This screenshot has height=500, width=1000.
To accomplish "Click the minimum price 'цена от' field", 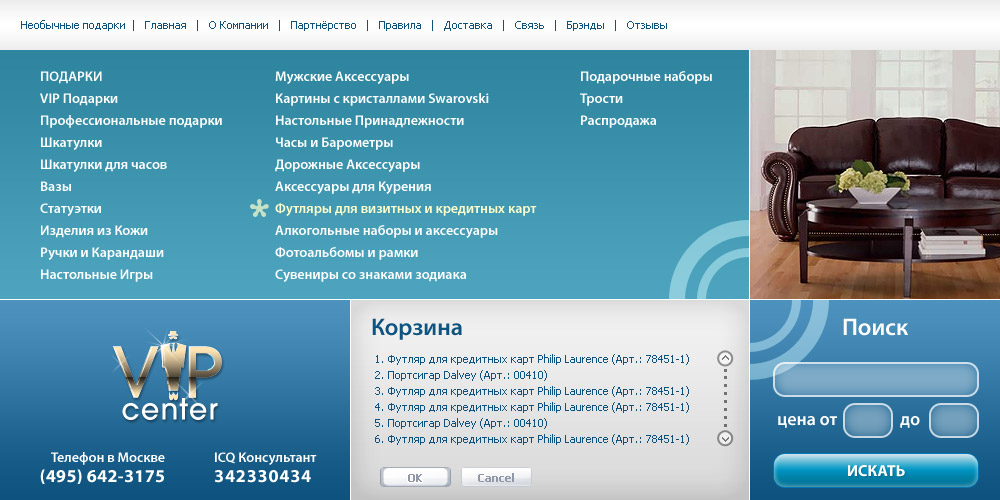I will (867, 421).
